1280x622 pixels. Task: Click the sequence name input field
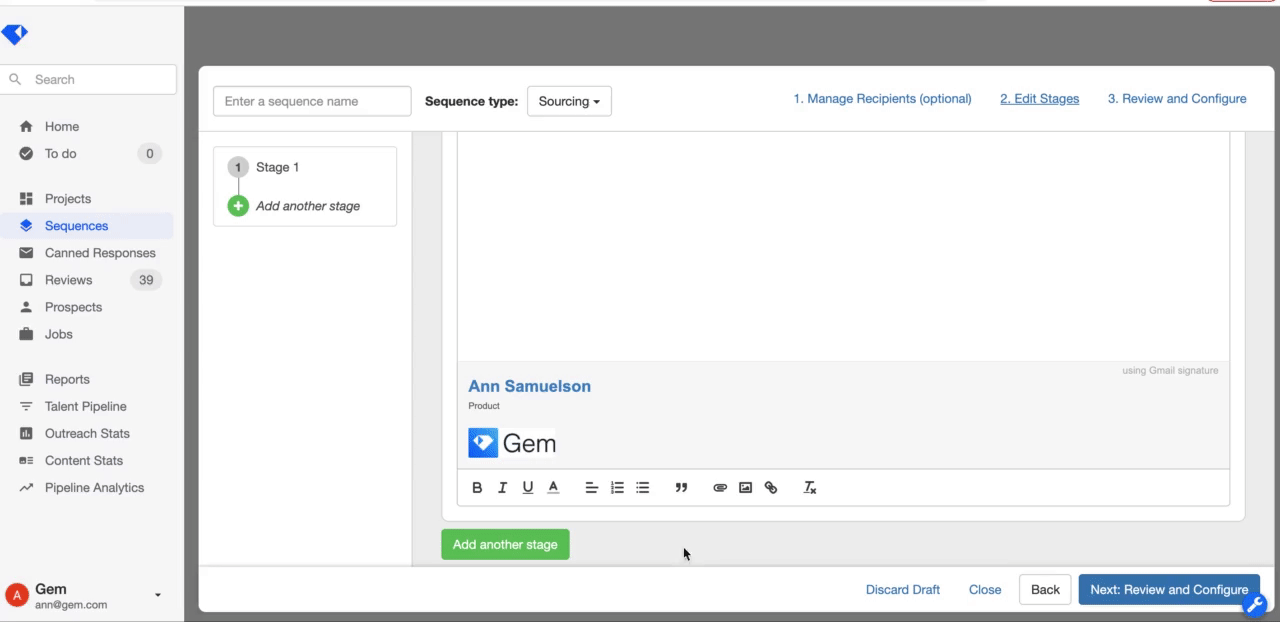click(x=312, y=101)
